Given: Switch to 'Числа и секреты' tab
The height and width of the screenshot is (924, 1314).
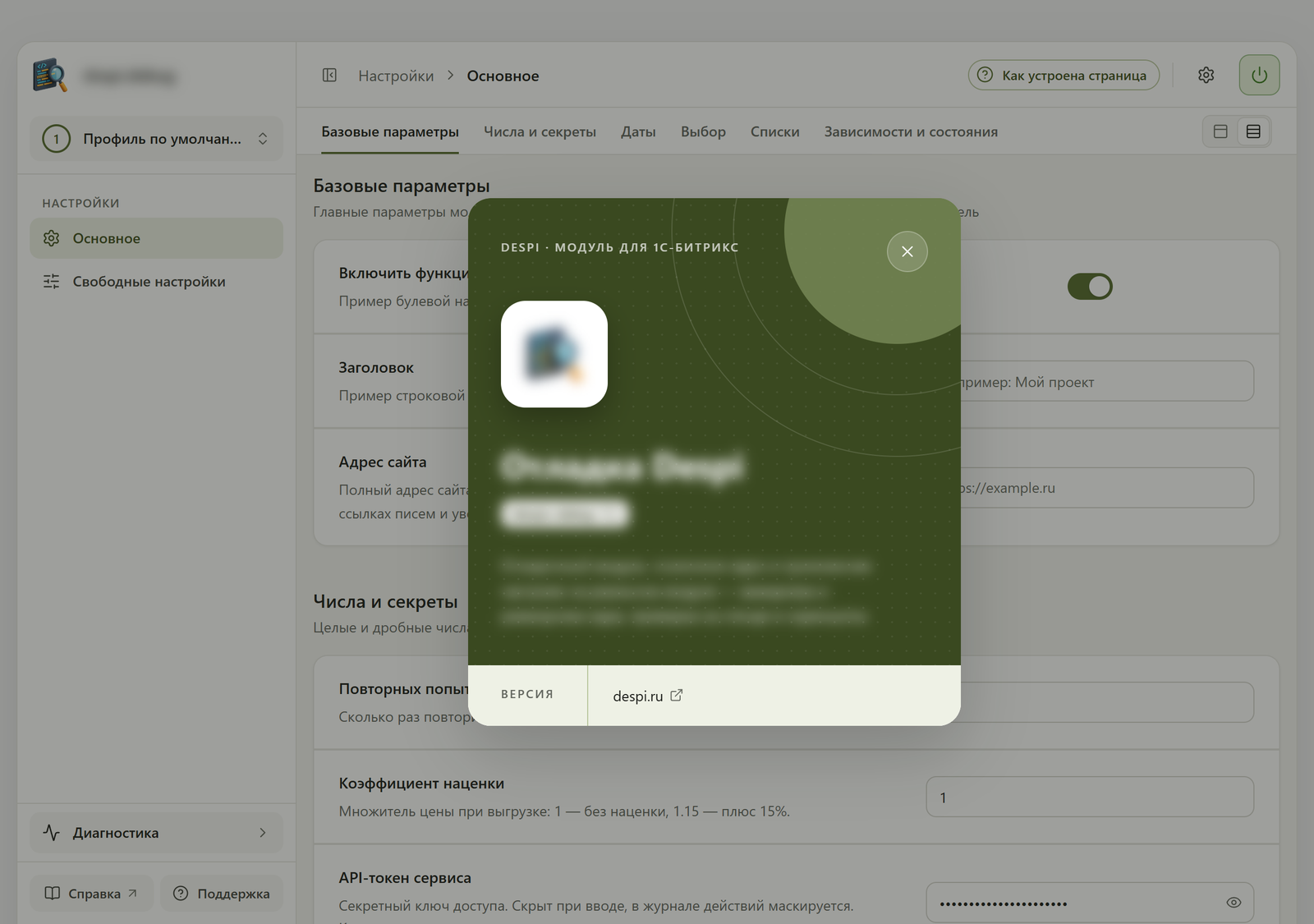Looking at the screenshot, I should point(540,131).
